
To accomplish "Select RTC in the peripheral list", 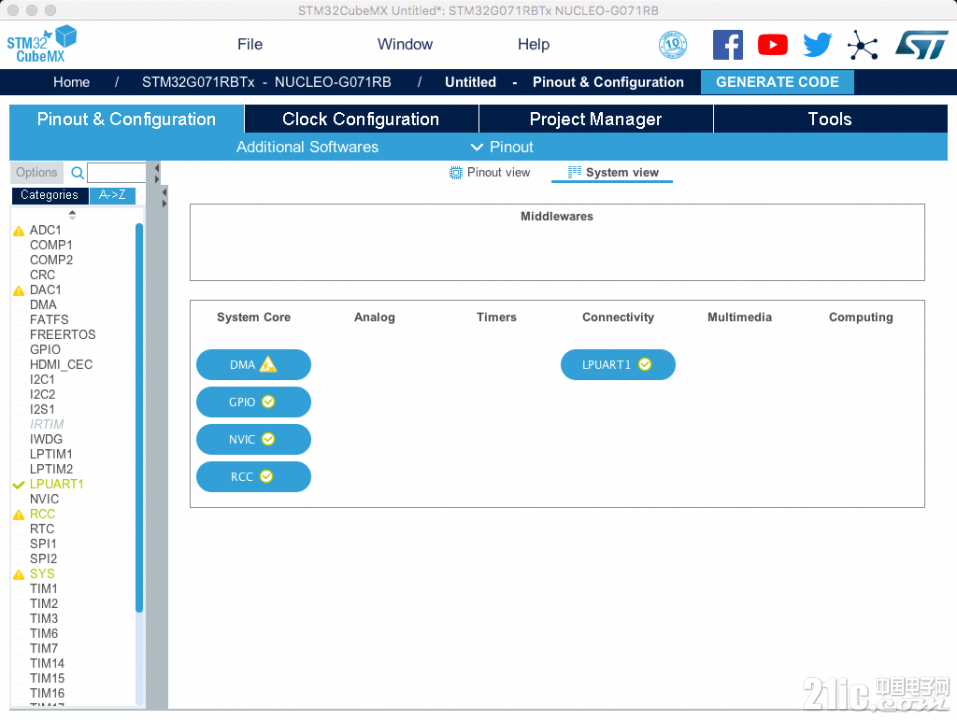I will 42,529.
